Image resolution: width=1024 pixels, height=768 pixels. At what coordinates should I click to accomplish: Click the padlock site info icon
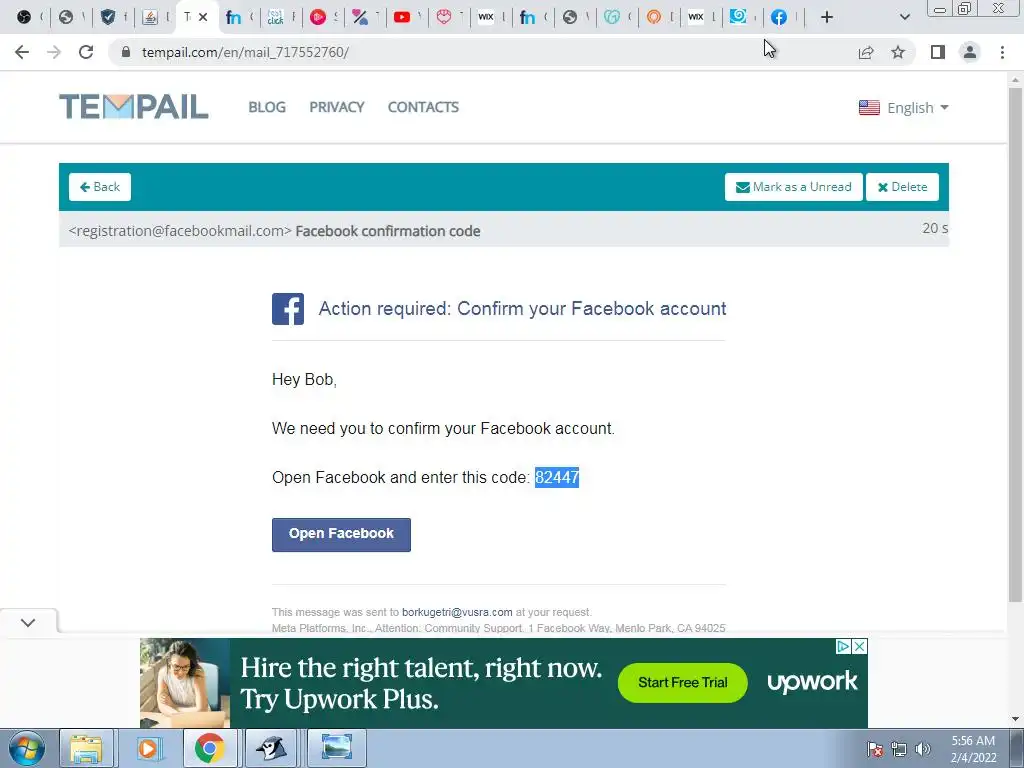[126, 52]
